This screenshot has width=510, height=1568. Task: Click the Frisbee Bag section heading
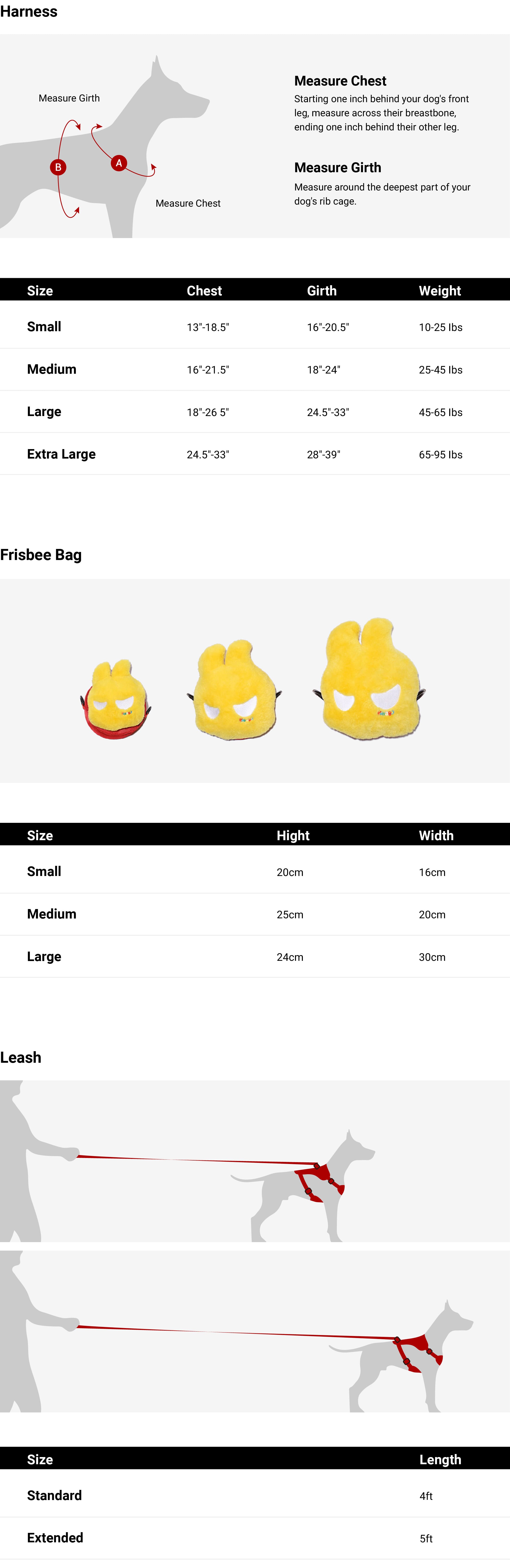point(41,554)
